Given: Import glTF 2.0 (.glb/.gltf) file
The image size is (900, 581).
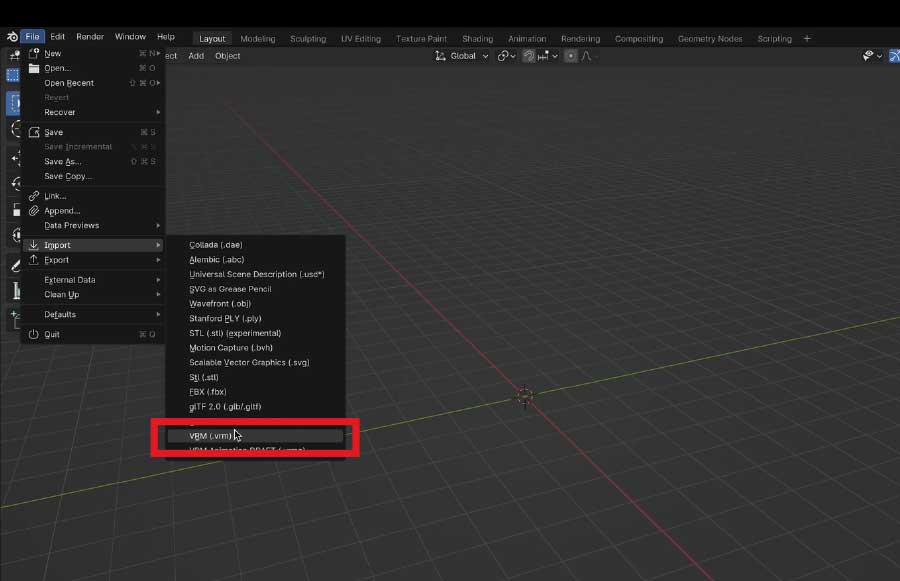Looking at the screenshot, I should tap(255, 406).
